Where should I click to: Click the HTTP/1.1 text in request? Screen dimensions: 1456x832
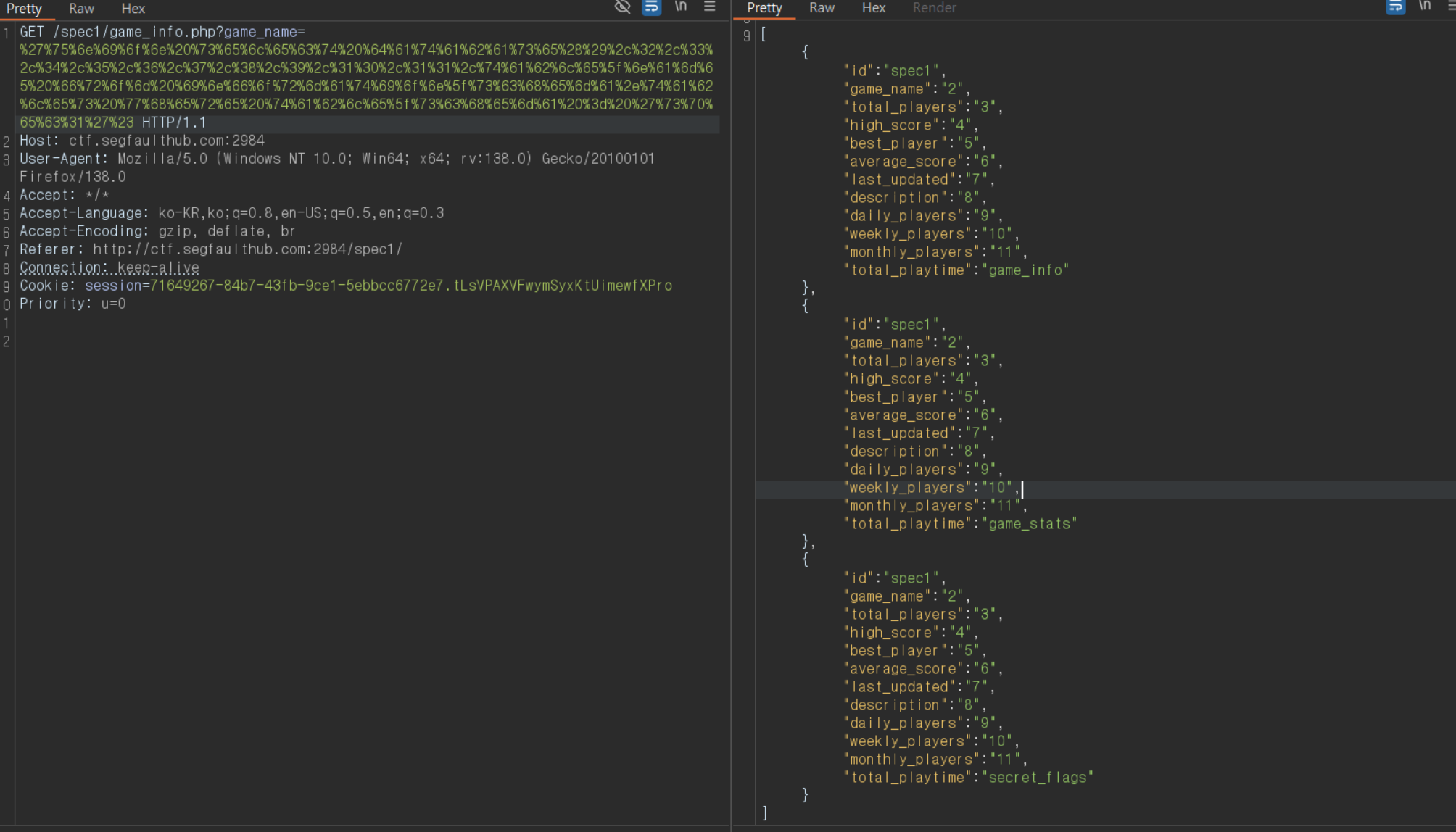[x=174, y=122]
